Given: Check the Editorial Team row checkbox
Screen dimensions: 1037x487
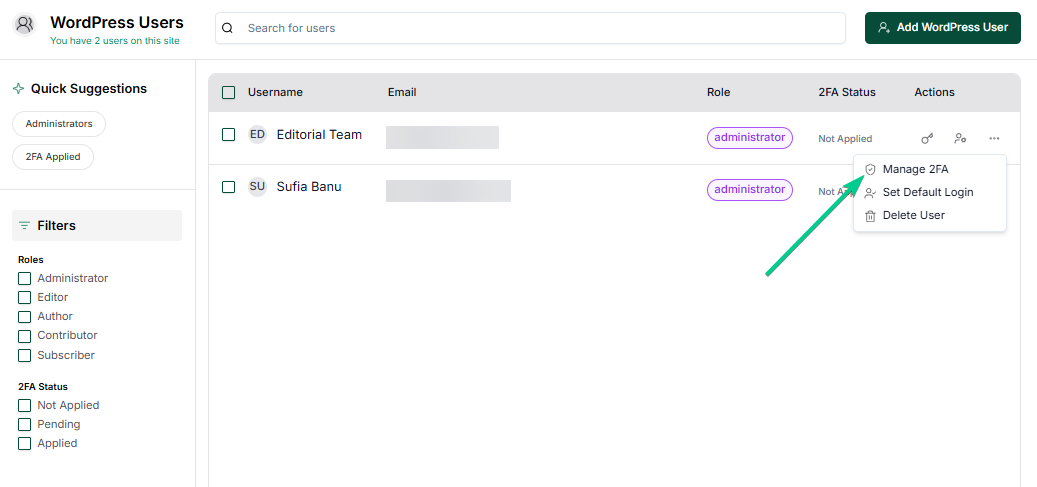Looking at the screenshot, I should 228,134.
